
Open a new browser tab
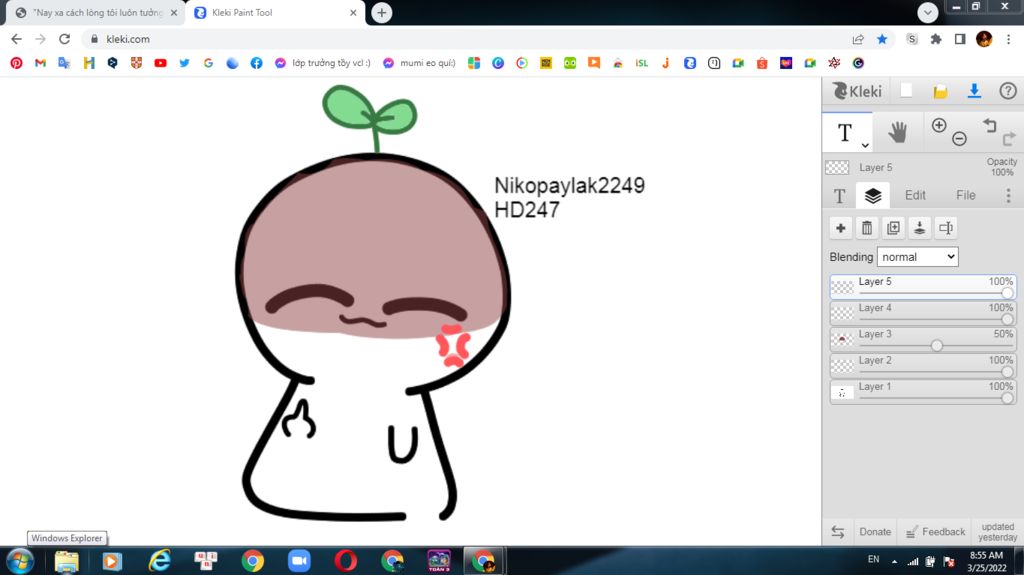381,12
